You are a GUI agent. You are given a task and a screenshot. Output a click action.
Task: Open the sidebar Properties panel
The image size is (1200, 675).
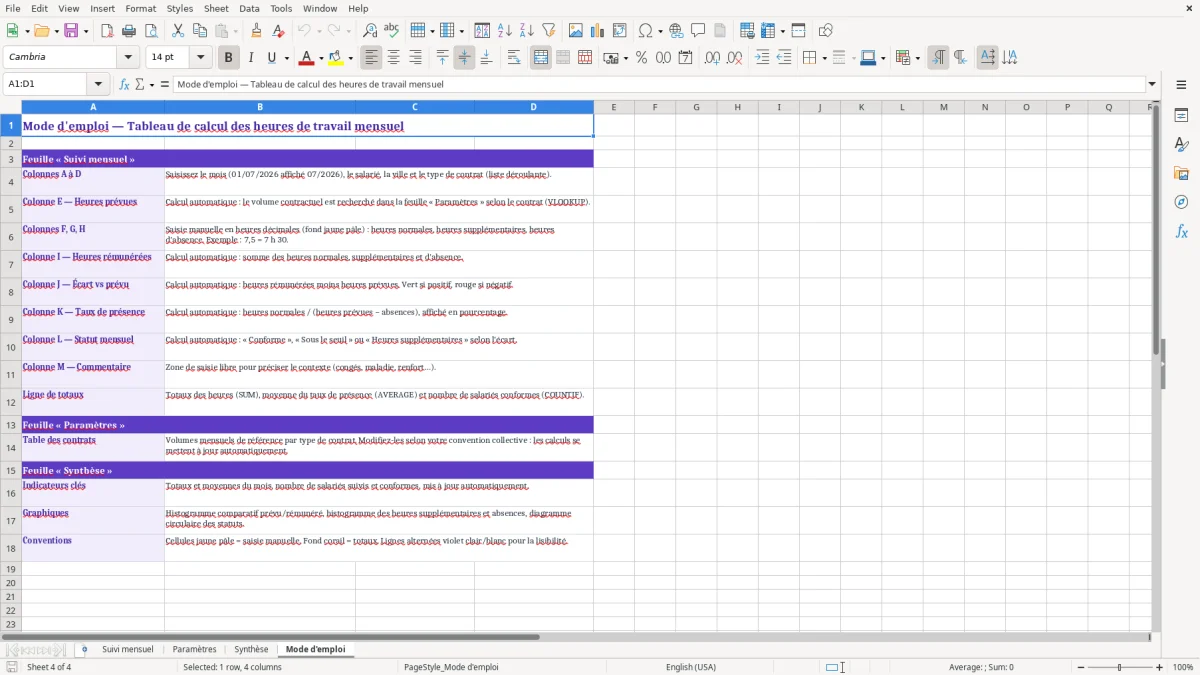[1181, 115]
